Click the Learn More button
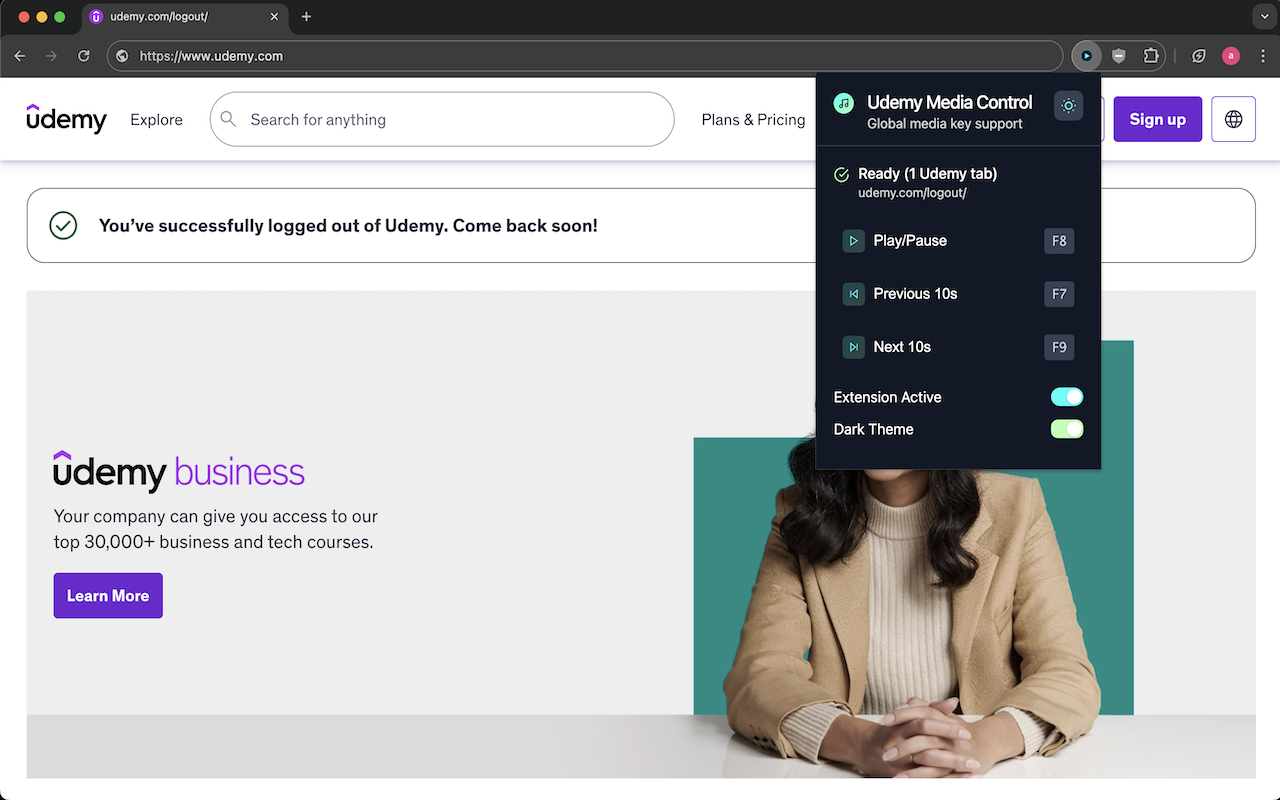This screenshot has width=1280, height=800. [108, 595]
